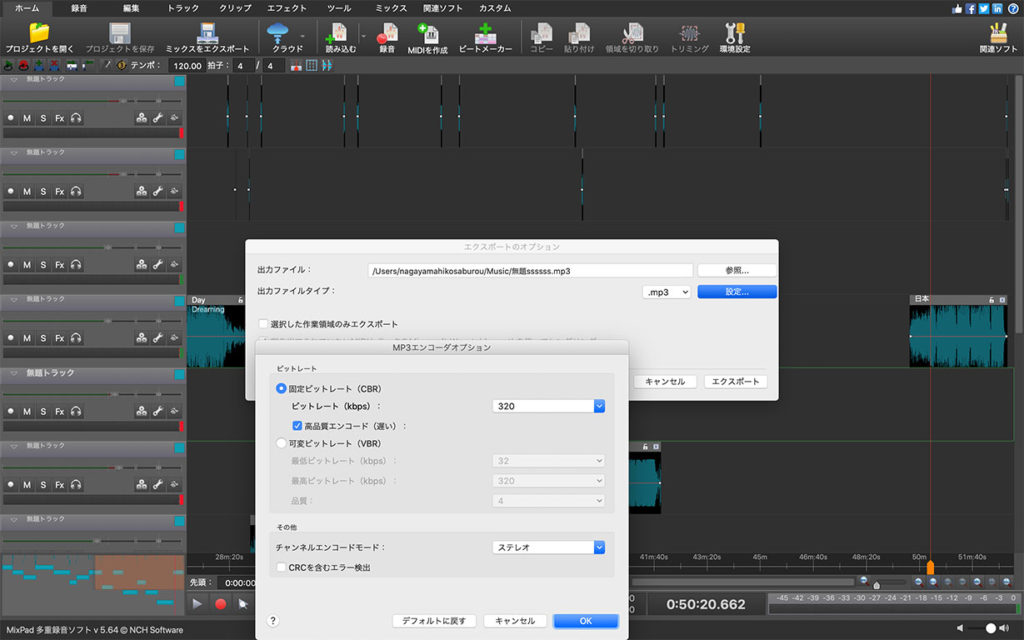Switch to the ホーム tab
Image resolution: width=1024 pixels, height=640 pixels.
[x=27, y=8]
